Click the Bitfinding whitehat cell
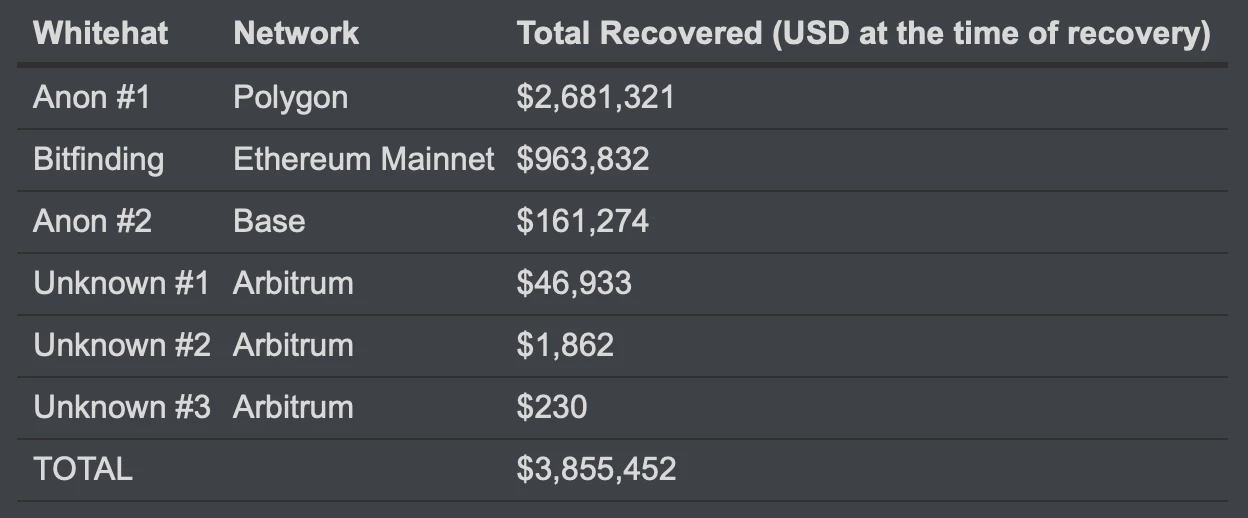 98,159
